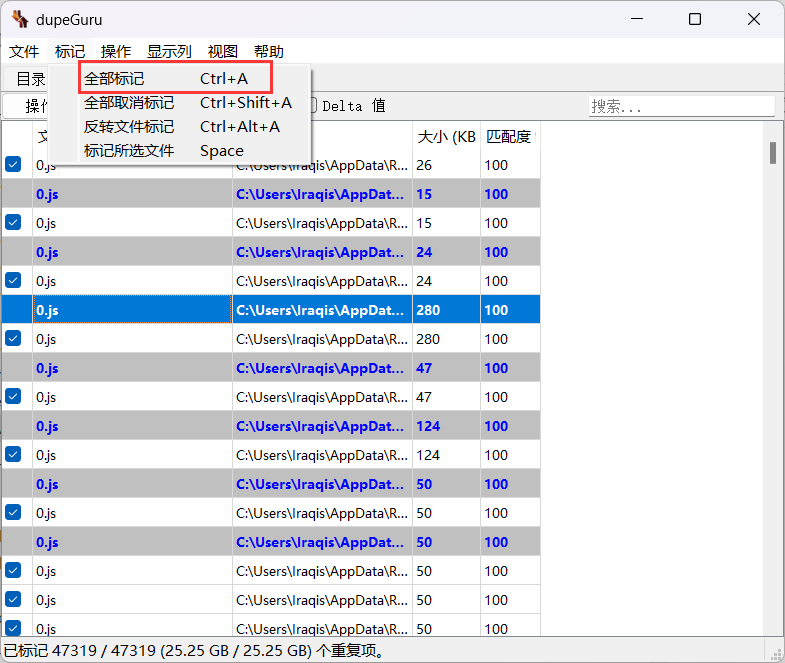
Task: Sort by the 匹配度 column header
Action: point(510,136)
